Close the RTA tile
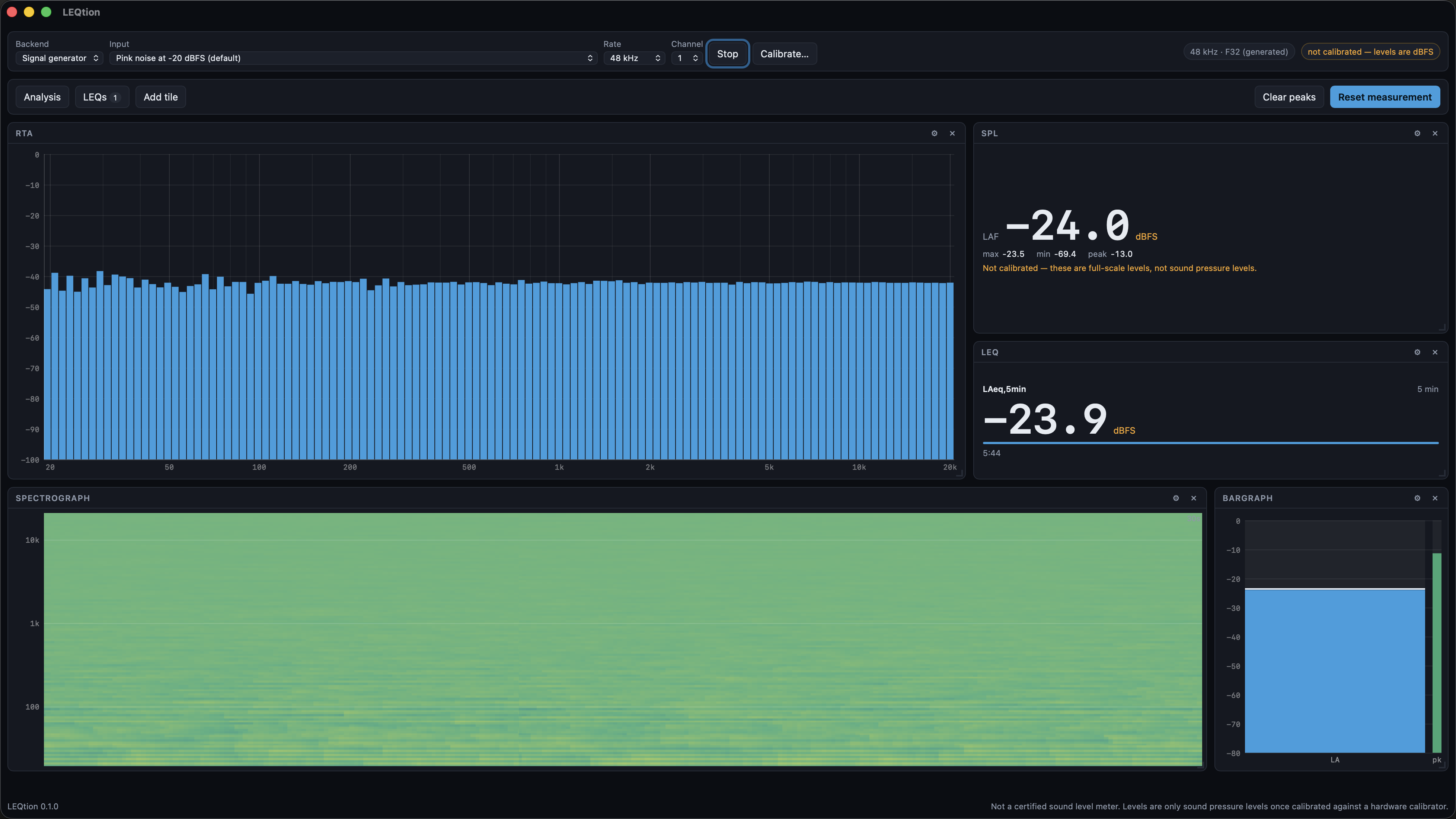The height and width of the screenshot is (819, 1456). point(952,133)
